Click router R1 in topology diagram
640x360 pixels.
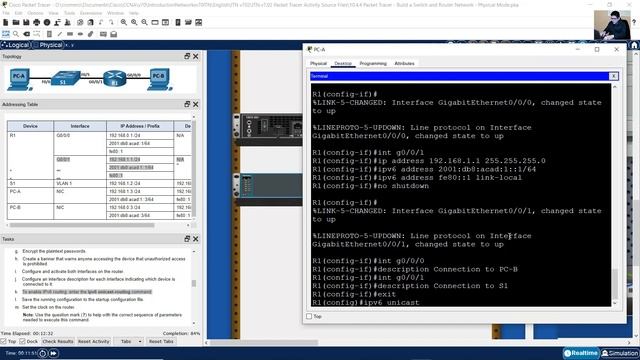(115, 78)
